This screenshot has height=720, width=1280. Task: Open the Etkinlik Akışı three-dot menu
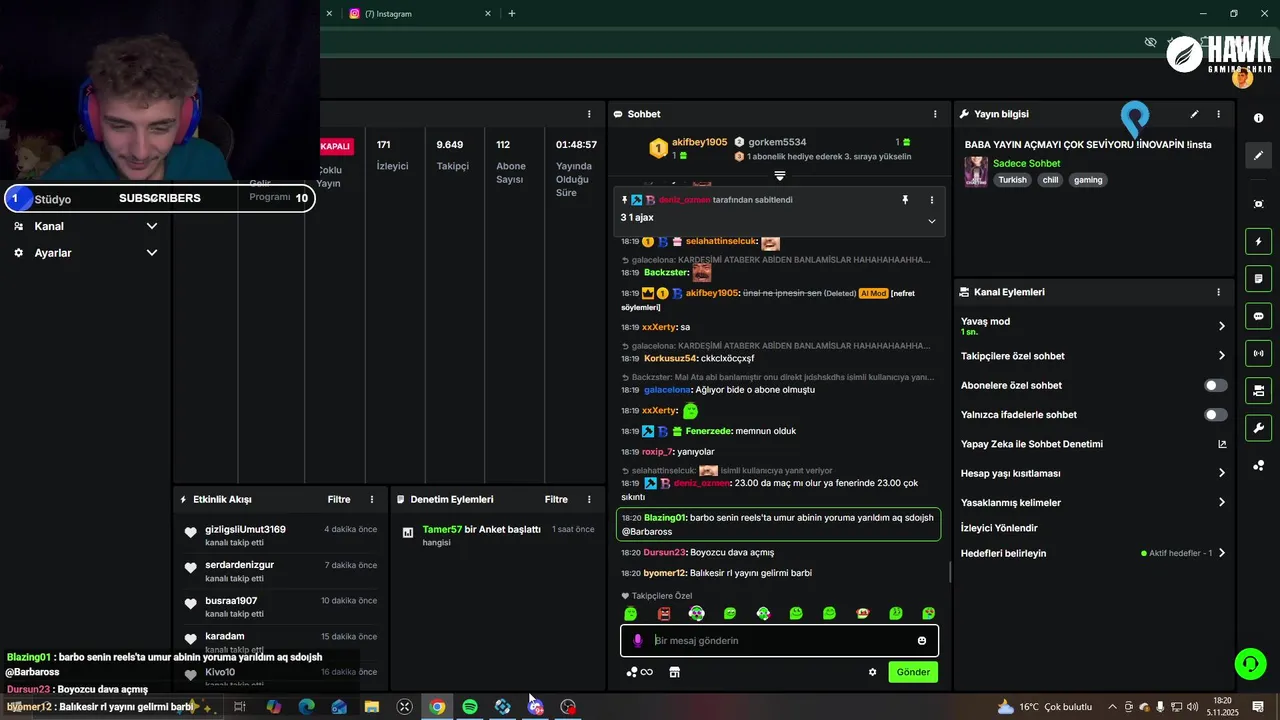click(372, 499)
